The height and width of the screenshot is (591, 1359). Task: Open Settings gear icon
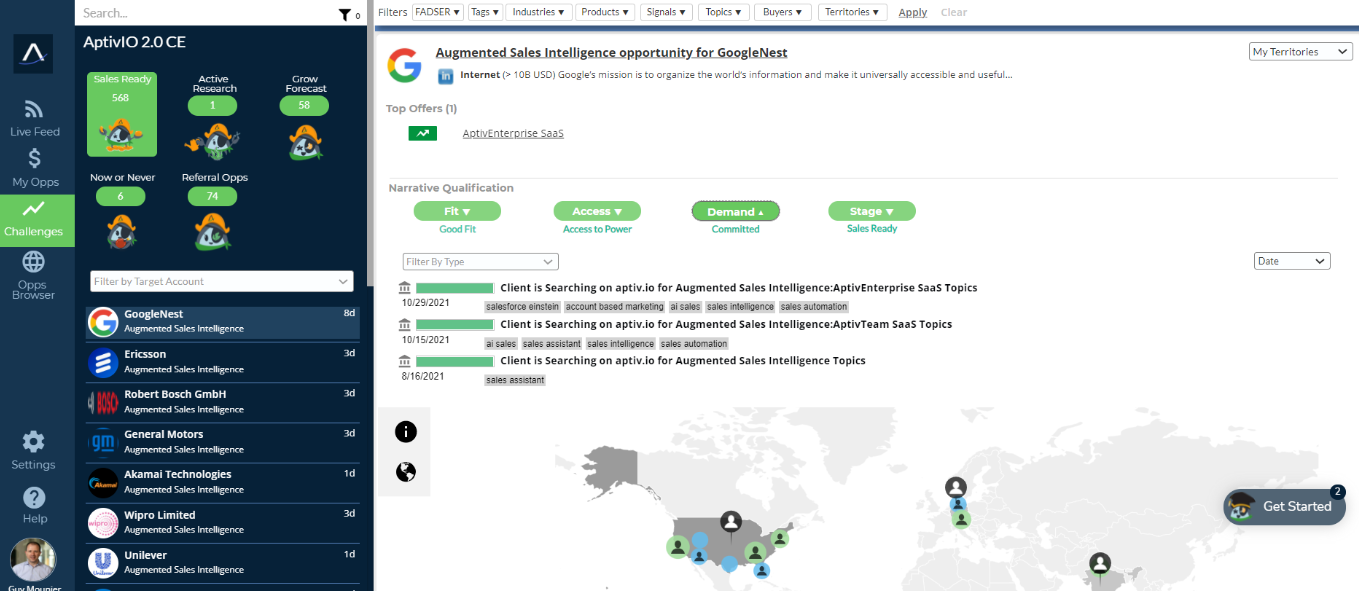34,441
